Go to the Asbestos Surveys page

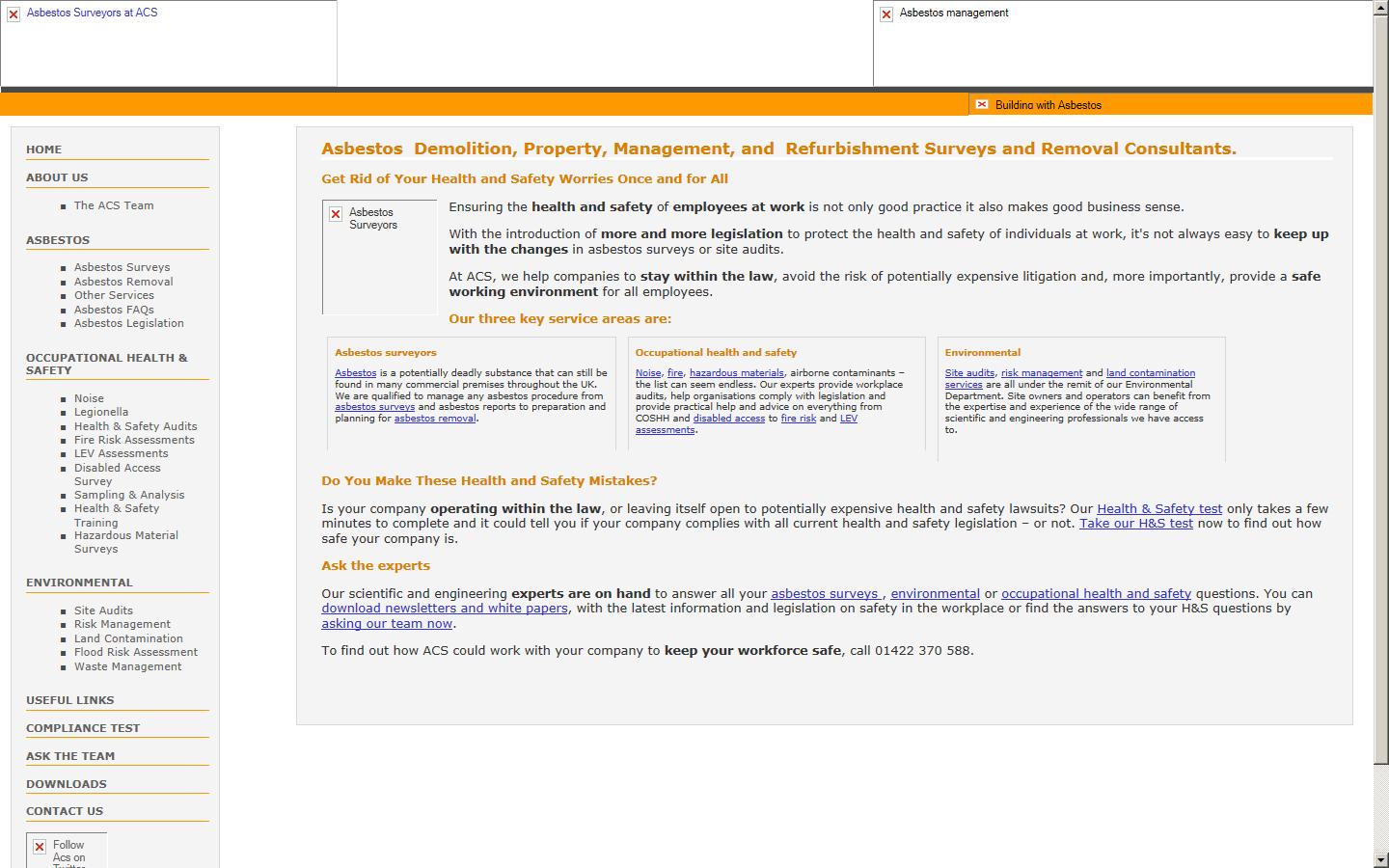tap(122, 267)
